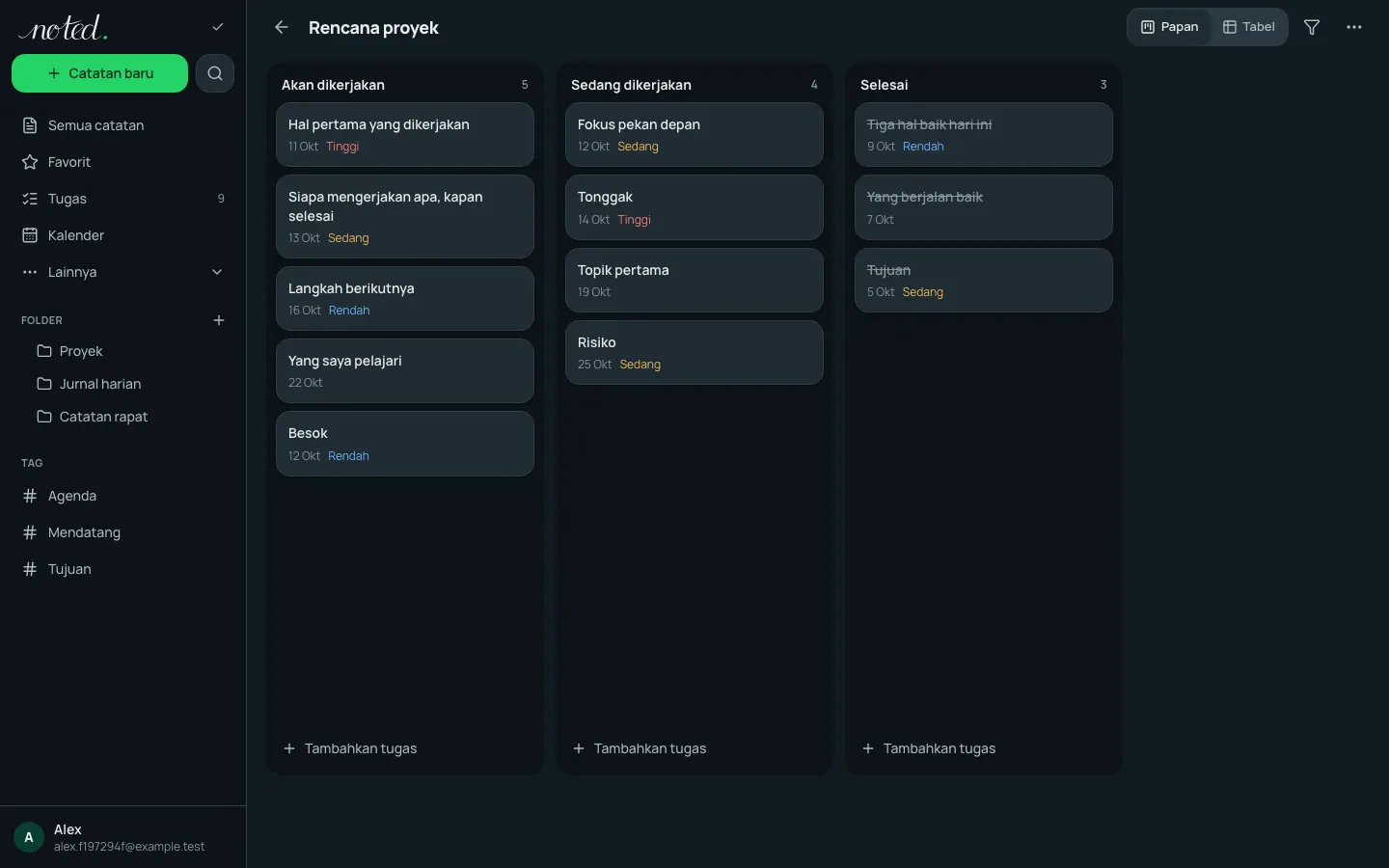The height and width of the screenshot is (868, 1389).
Task: Select the 'Langkah berikutnya' card title
Action: coord(351,288)
